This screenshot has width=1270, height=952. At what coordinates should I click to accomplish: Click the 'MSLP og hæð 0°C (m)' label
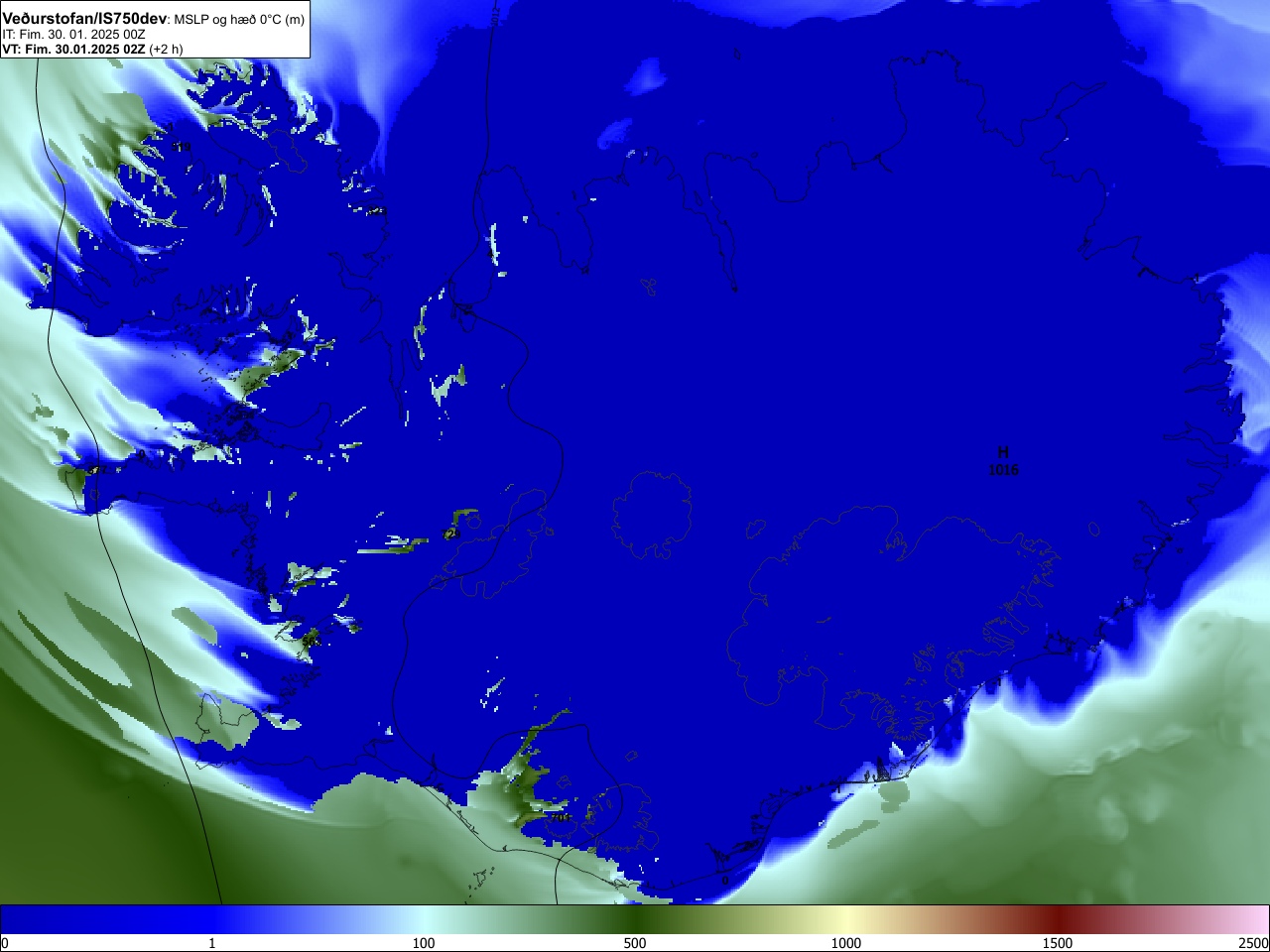click(x=240, y=20)
